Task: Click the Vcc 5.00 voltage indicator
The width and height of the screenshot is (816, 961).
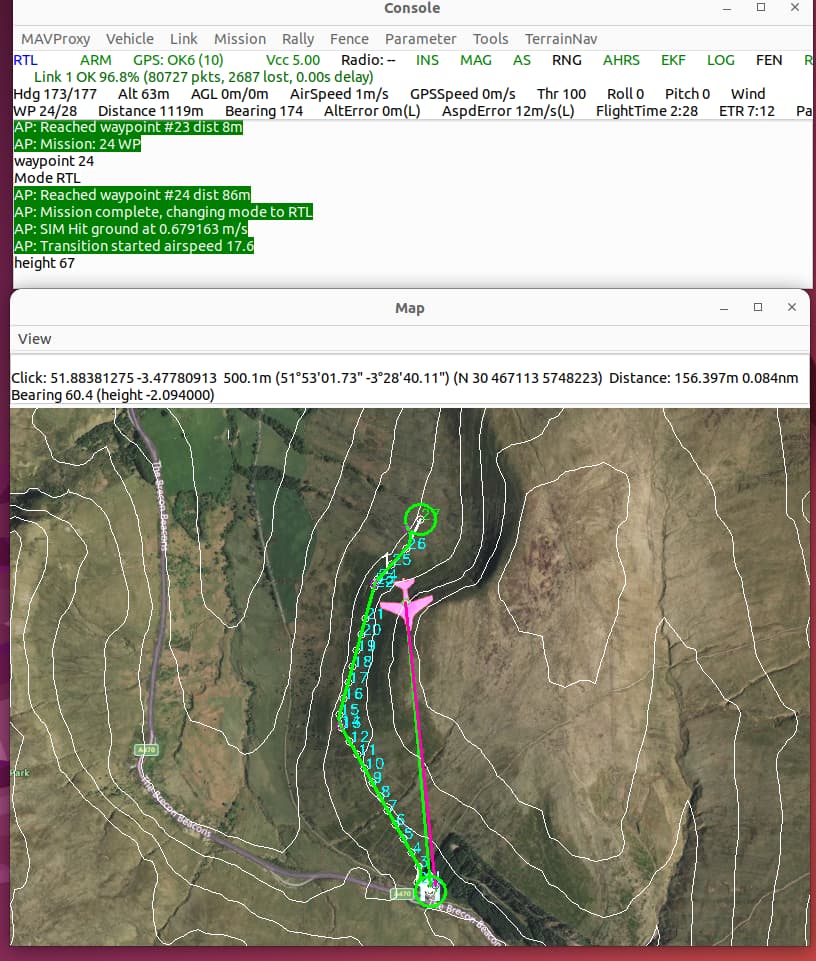Action: [x=291, y=60]
